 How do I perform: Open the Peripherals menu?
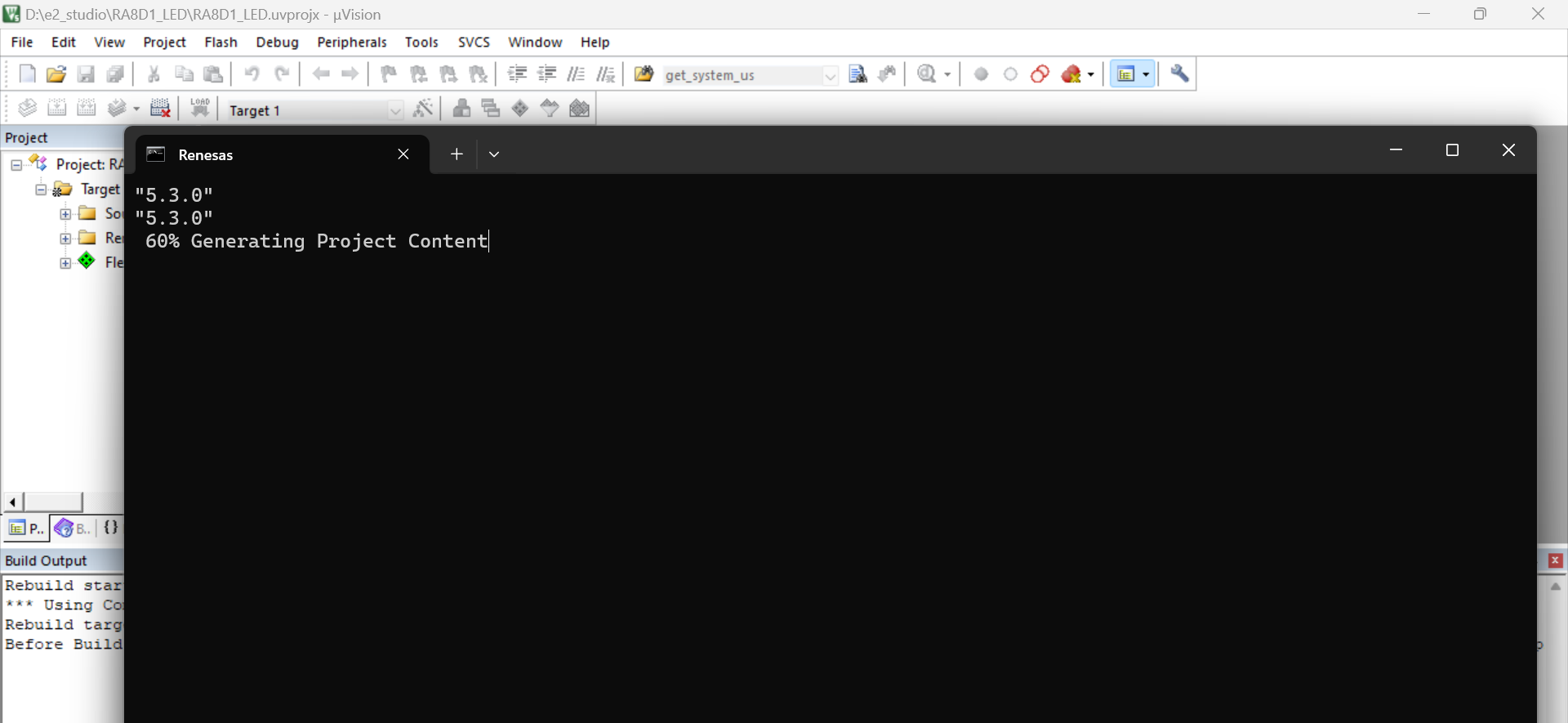(x=352, y=42)
